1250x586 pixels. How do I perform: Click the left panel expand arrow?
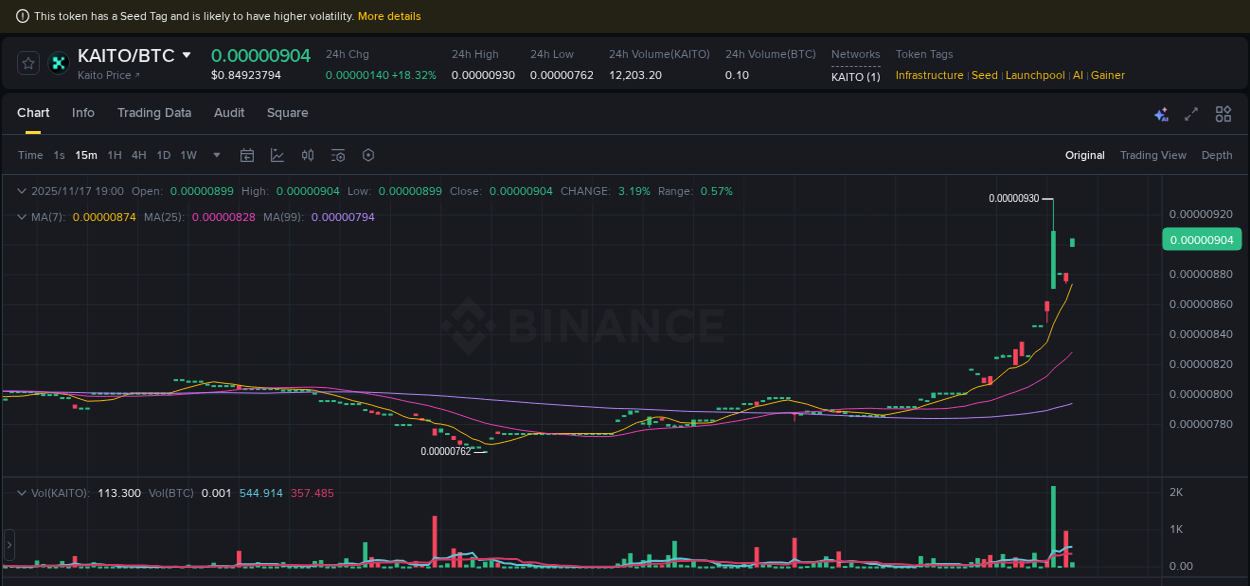[8, 545]
